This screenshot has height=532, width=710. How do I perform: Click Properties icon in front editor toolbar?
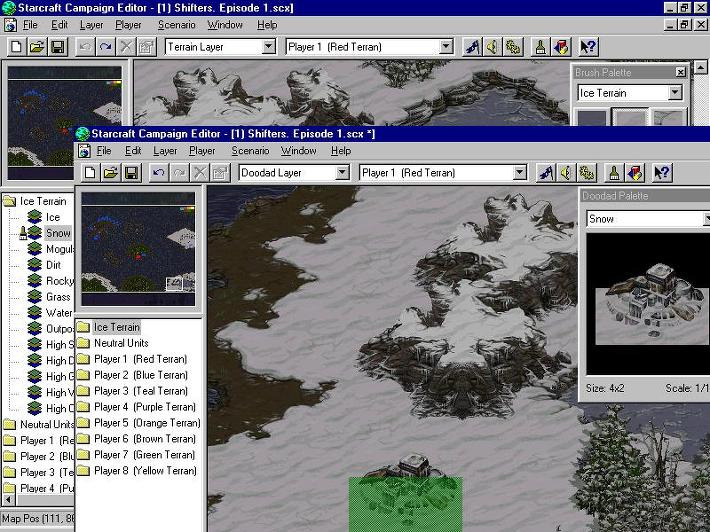[220, 173]
